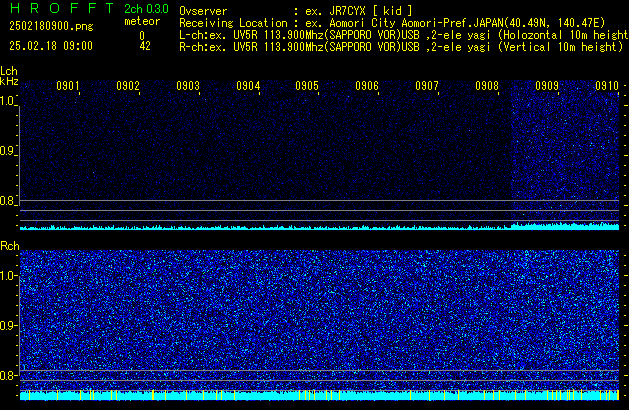Click the 0905 time marker
Image resolution: width=629 pixels, height=410 pixels.
307,86
